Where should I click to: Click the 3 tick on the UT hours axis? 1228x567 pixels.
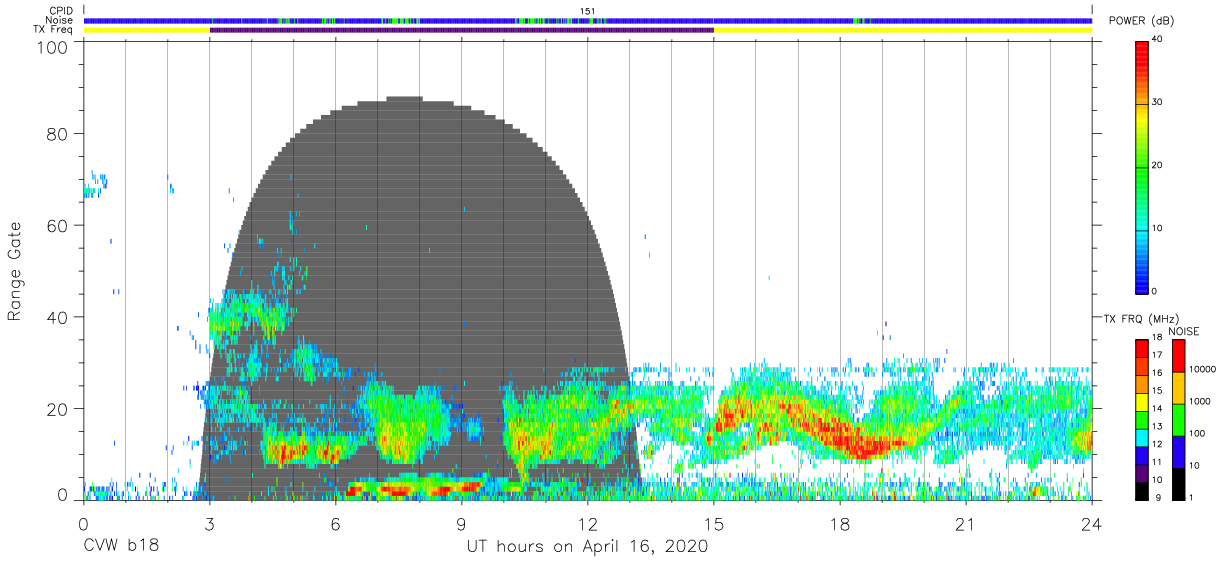(x=209, y=524)
